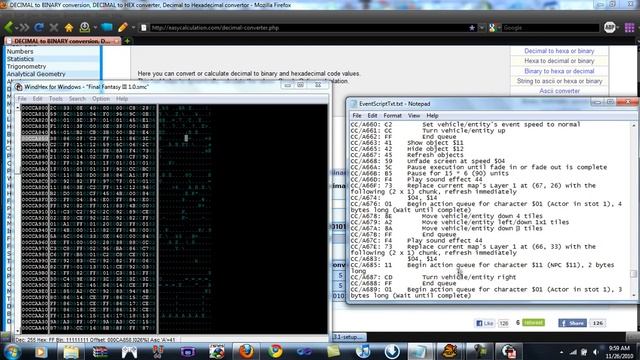Open the iTunes music note taskbar icon

pyautogui.click(x=363, y=351)
